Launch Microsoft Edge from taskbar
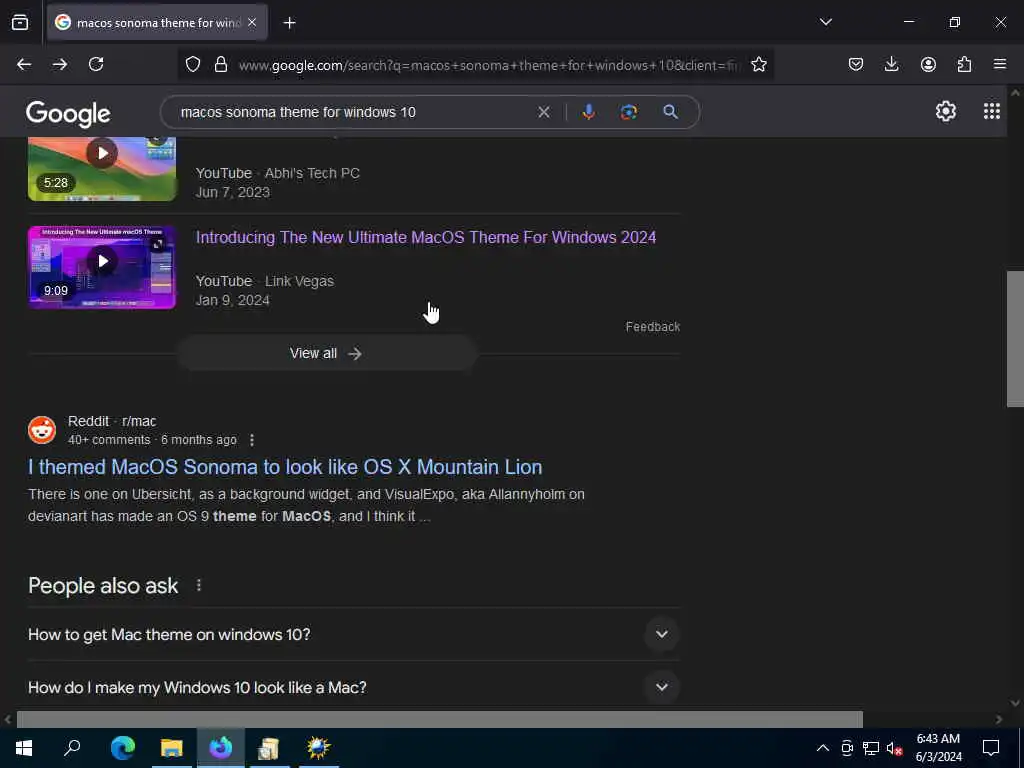Image resolution: width=1024 pixels, height=768 pixels. pos(122,748)
